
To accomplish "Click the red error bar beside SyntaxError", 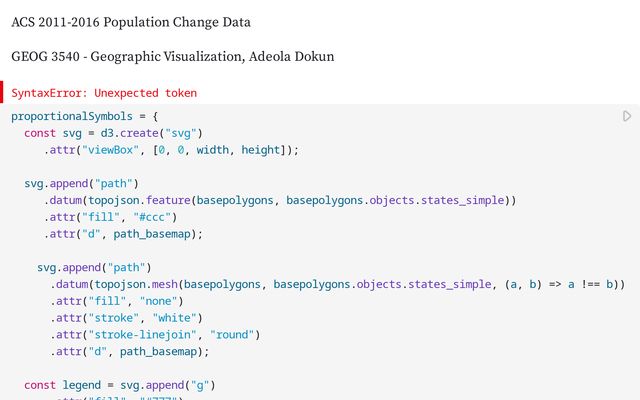I will point(3,93).
